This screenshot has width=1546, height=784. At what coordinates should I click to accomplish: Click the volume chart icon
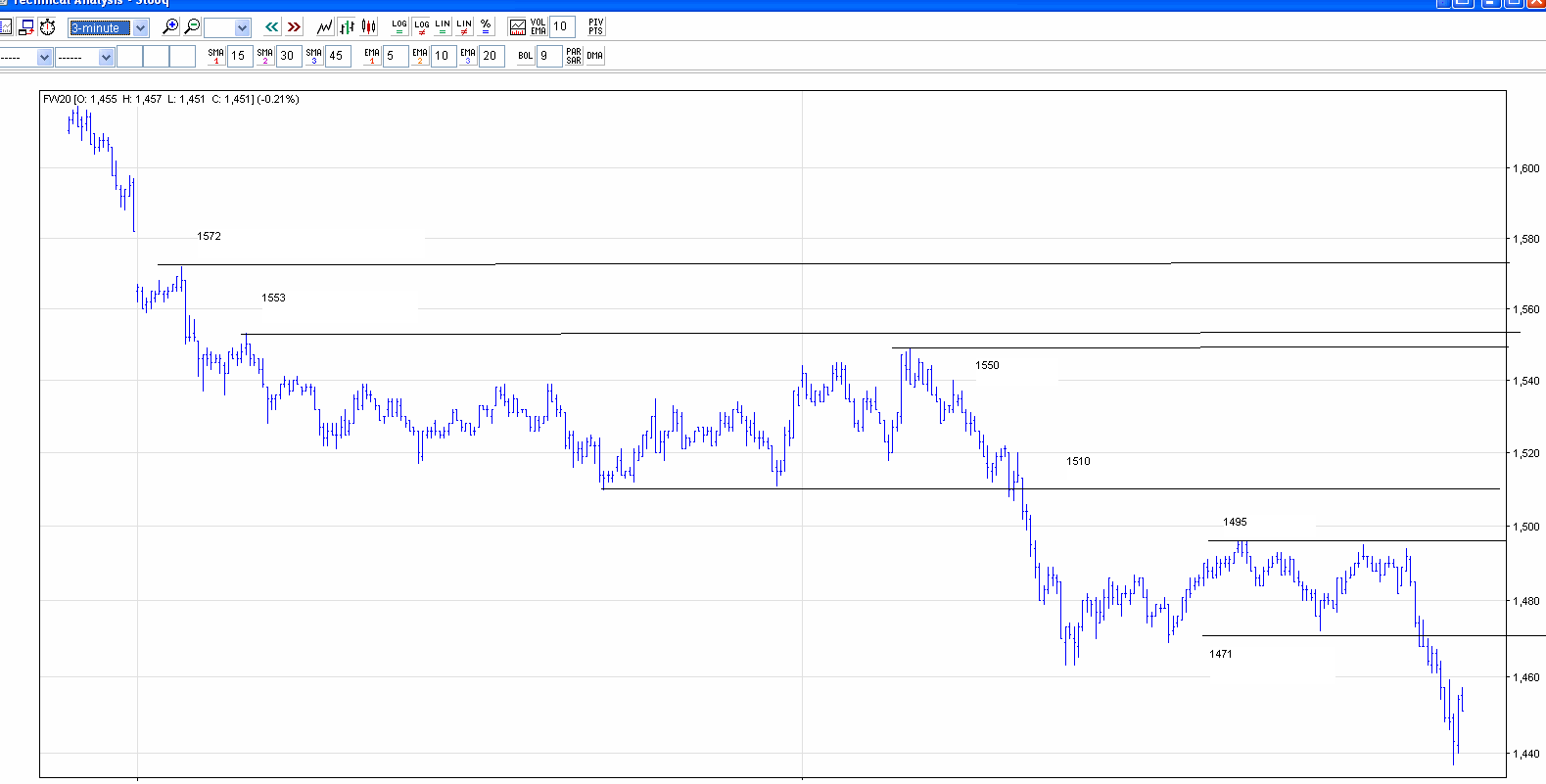pyautogui.click(x=518, y=27)
